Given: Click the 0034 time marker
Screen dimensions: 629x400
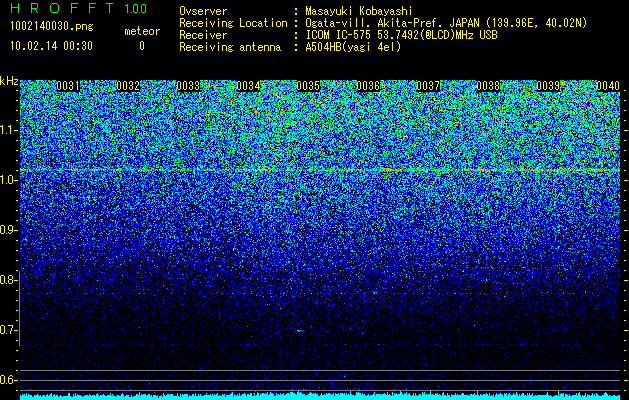Looking at the screenshot, I should tap(248, 86).
